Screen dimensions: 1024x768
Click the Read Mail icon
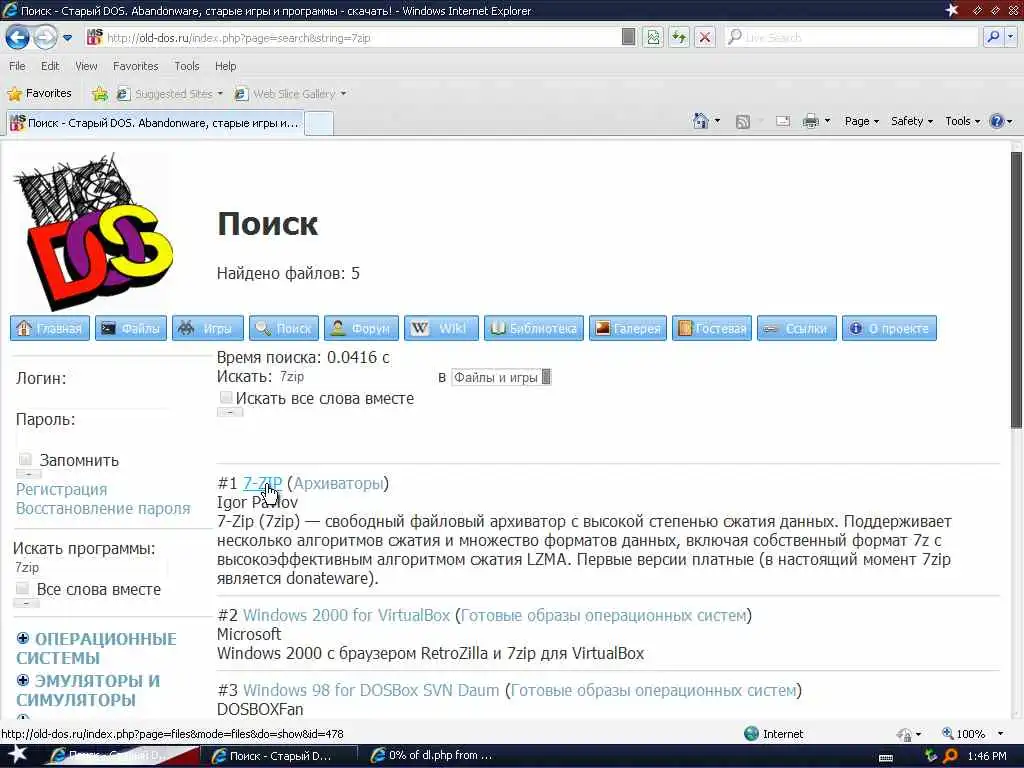pyautogui.click(x=783, y=121)
